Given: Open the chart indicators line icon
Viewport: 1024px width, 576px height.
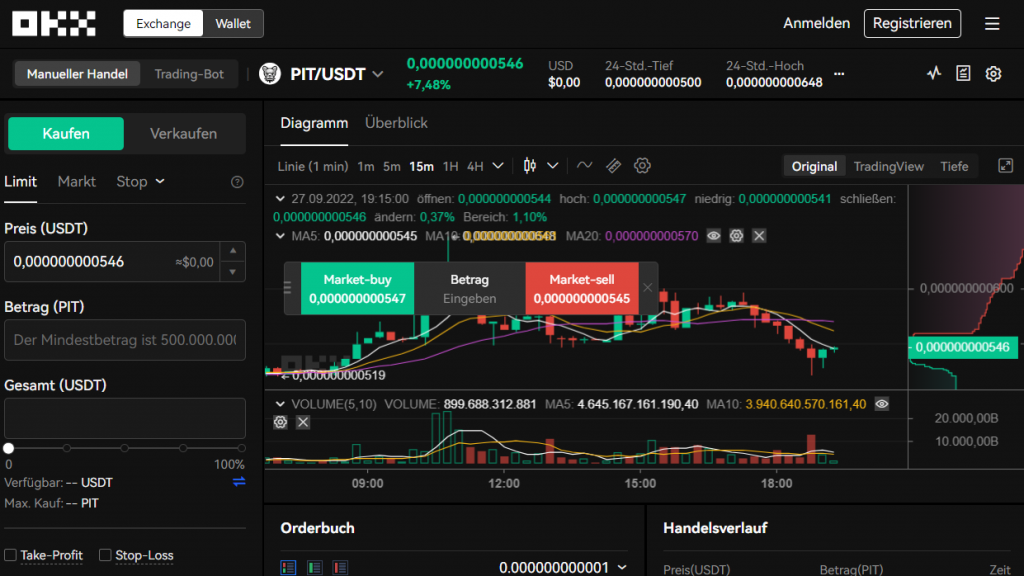Looking at the screenshot, I should [585, 166].
